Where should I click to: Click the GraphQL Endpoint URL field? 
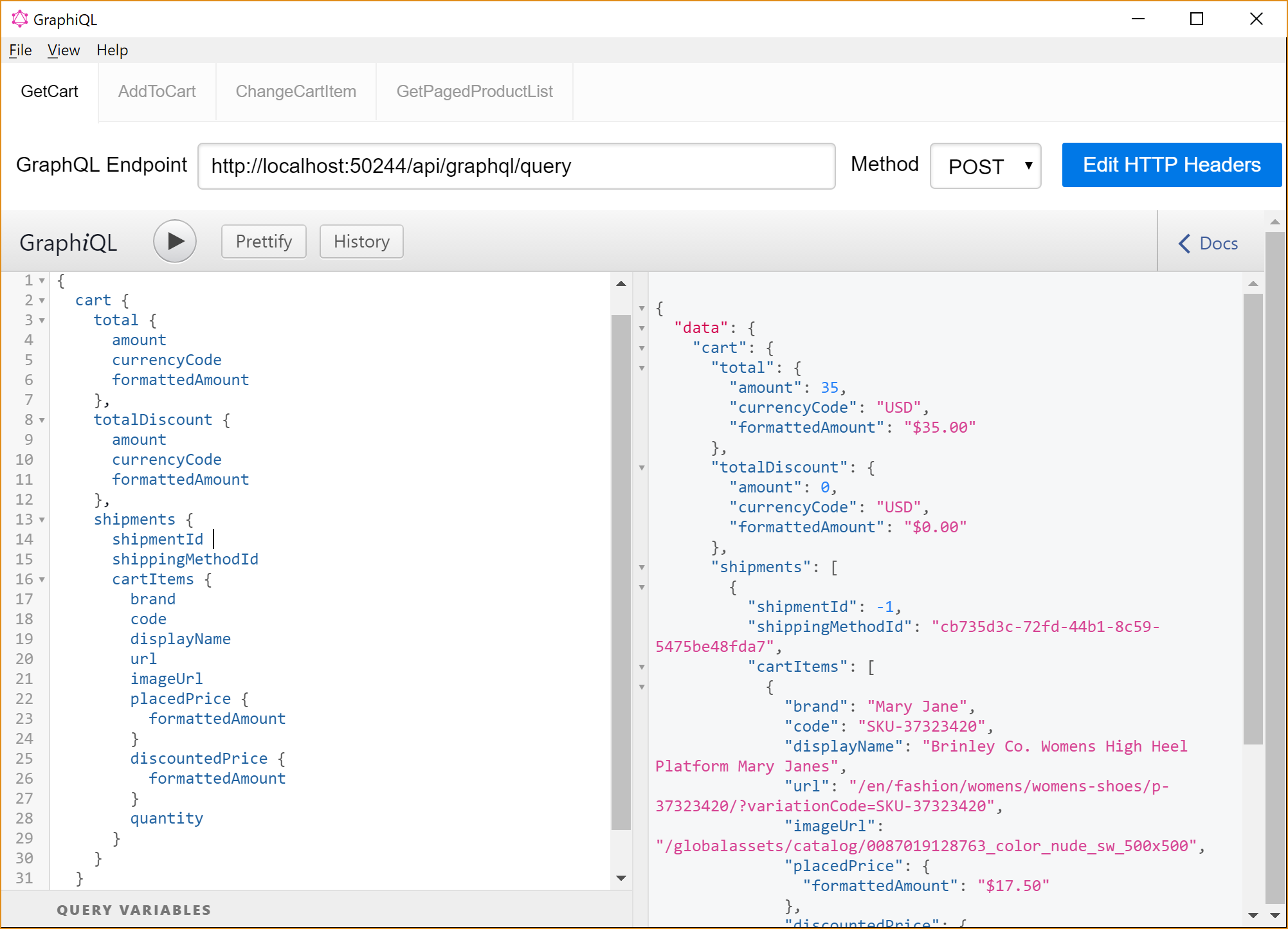point(516,166)
